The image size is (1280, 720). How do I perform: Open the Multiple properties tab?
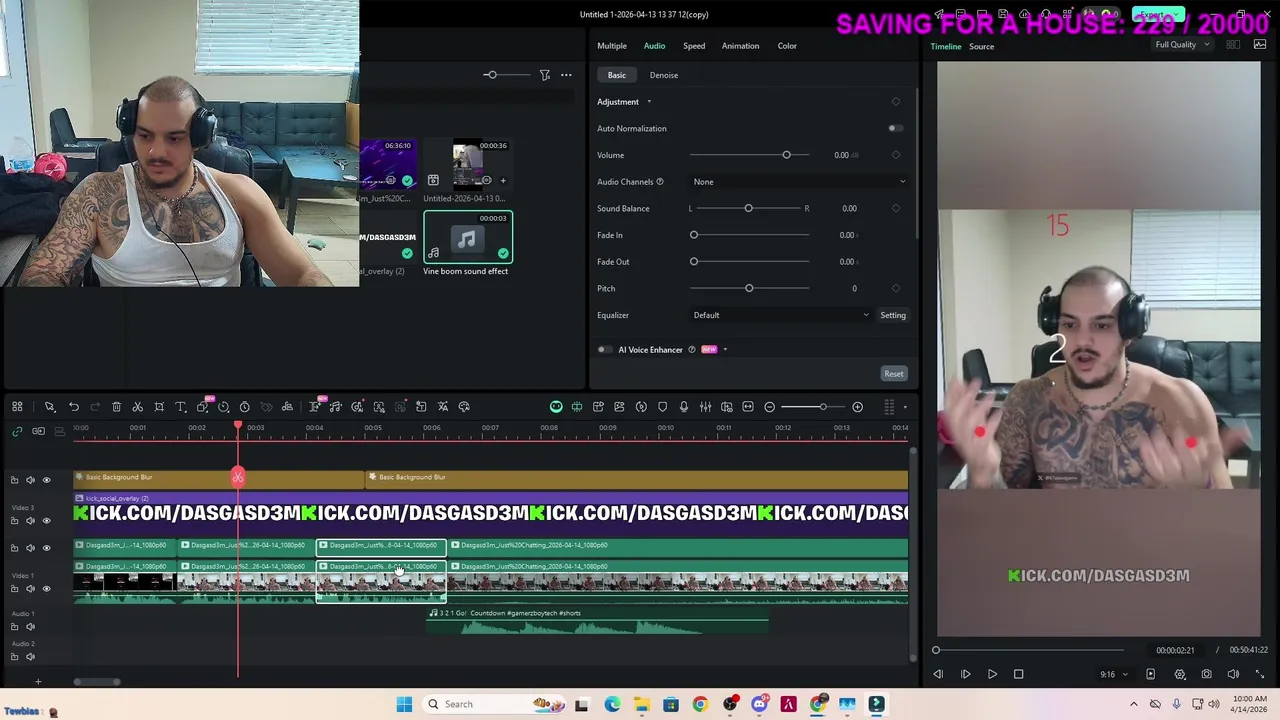[x=612, y=46]
